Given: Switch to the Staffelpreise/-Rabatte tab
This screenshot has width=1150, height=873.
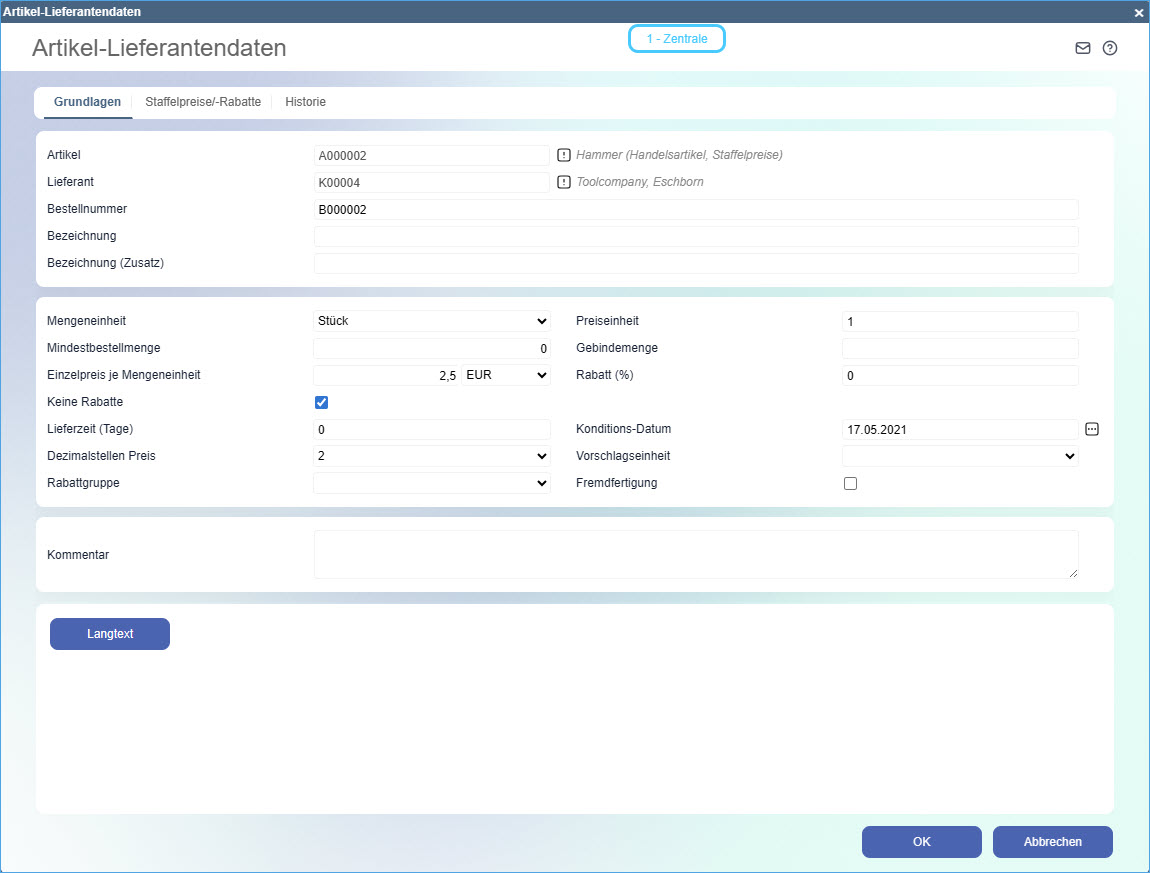Looking at the screenshot, I should (203, 102).
